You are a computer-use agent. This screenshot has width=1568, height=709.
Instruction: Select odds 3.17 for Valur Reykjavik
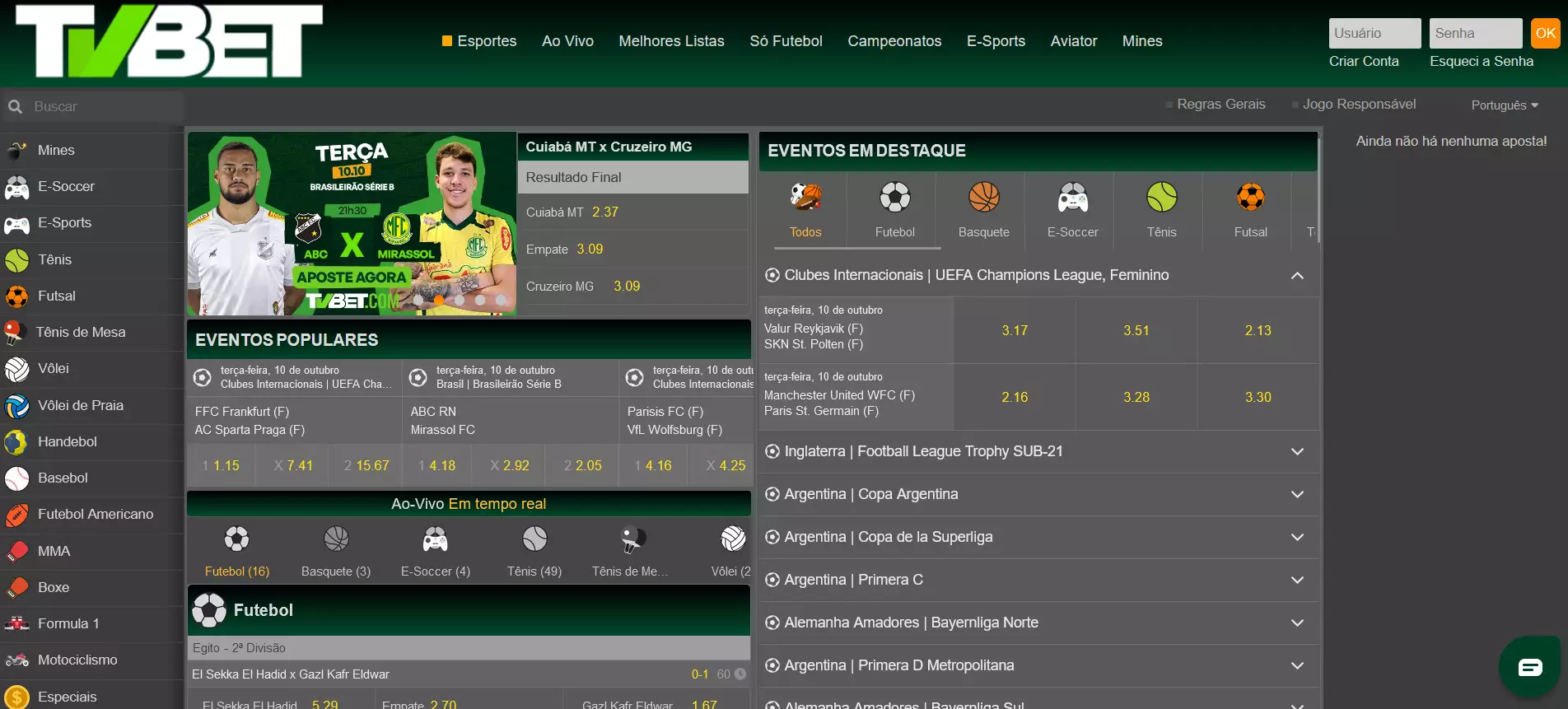click(1015, 331)
